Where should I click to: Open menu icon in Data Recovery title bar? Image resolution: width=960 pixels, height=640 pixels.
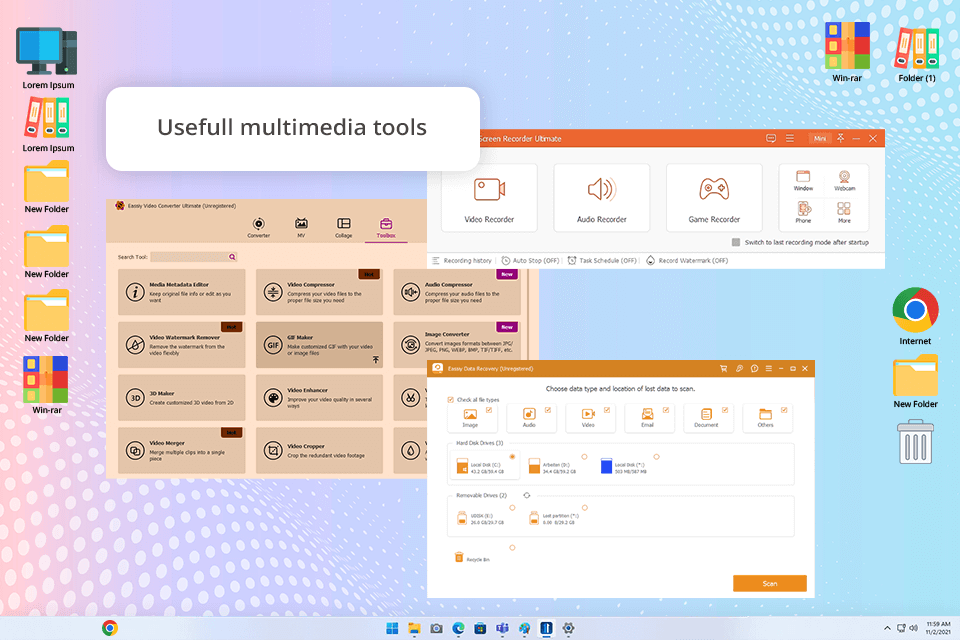[x=768, y=369]
